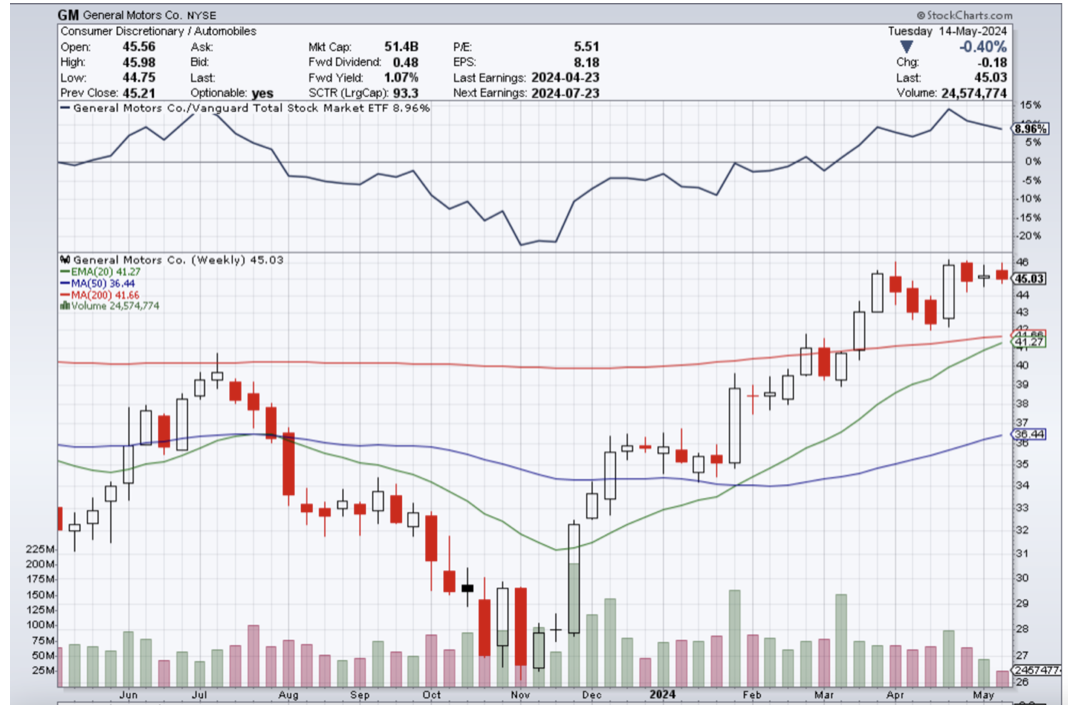Viewport: 1068px width, 714px height.
Task: Click the solid black candlestick in October
Action: coord(467,587)
